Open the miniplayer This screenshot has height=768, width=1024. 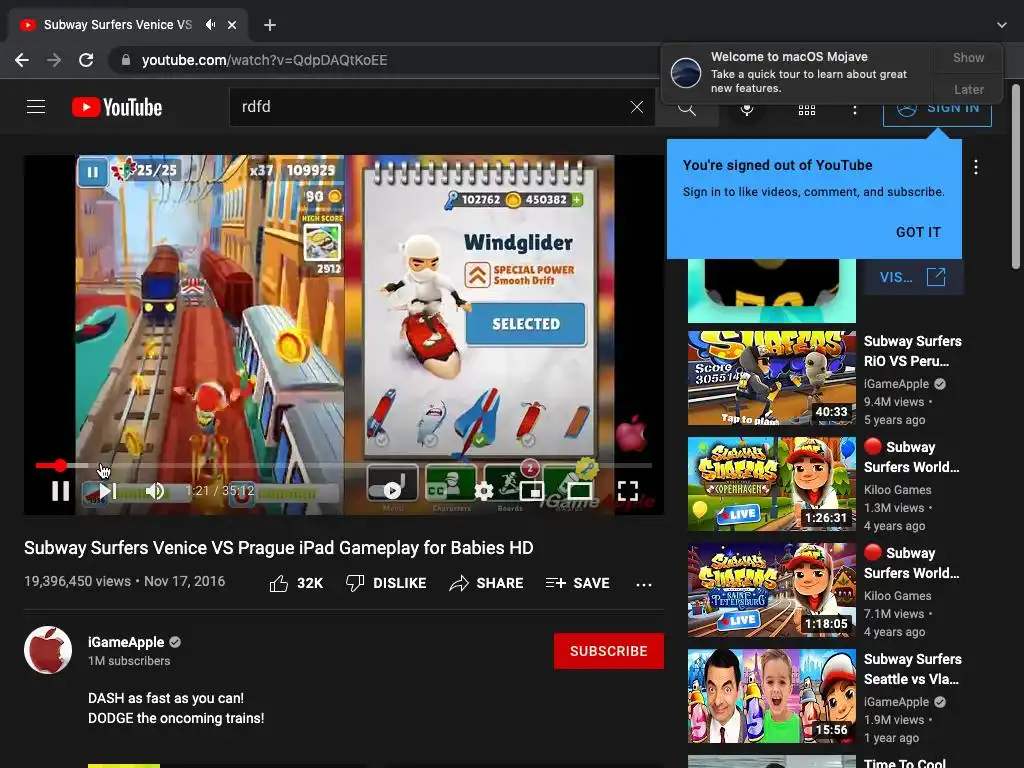point(532,490)
